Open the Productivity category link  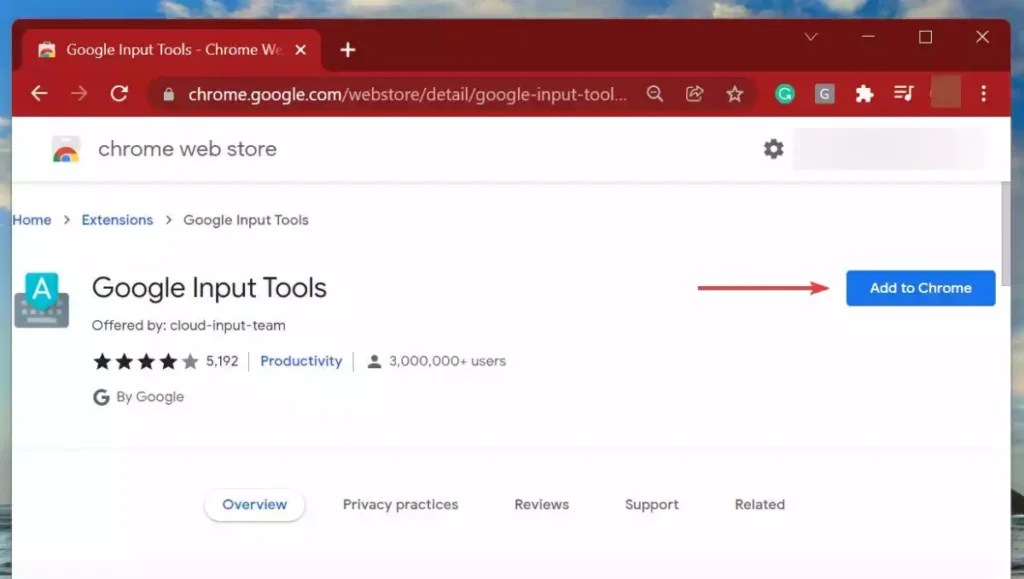(x=301, y=361)
